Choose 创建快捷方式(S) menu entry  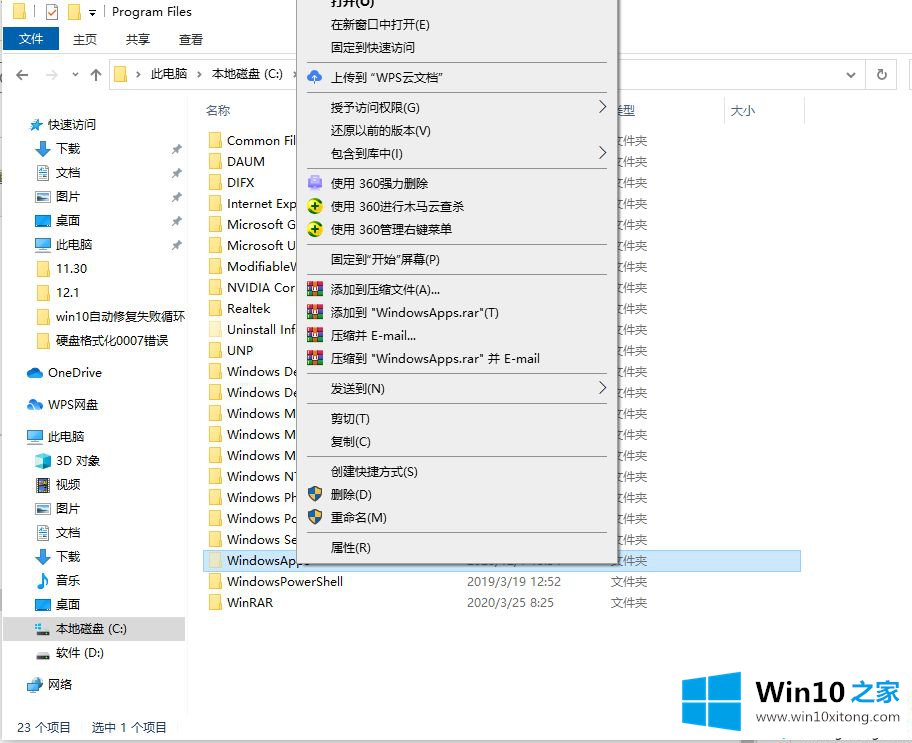point(374,471)
